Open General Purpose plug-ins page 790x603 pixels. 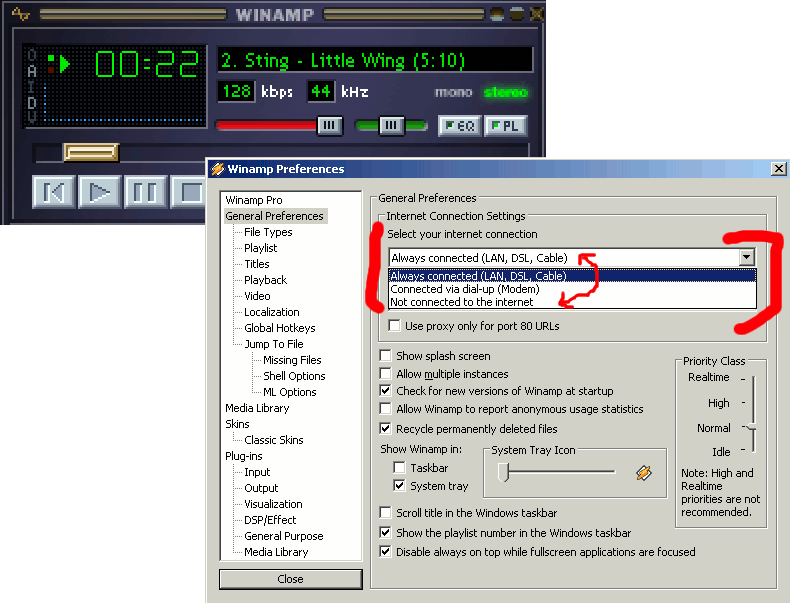pyautogui.click(x=284, y=536)
